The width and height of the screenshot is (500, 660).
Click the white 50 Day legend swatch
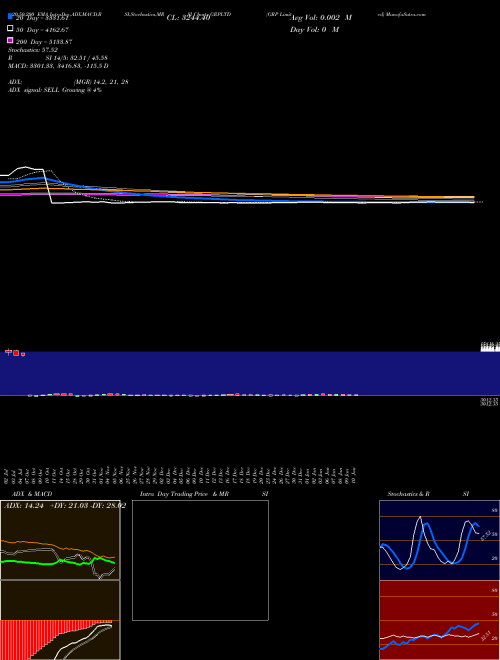(10, 29)
